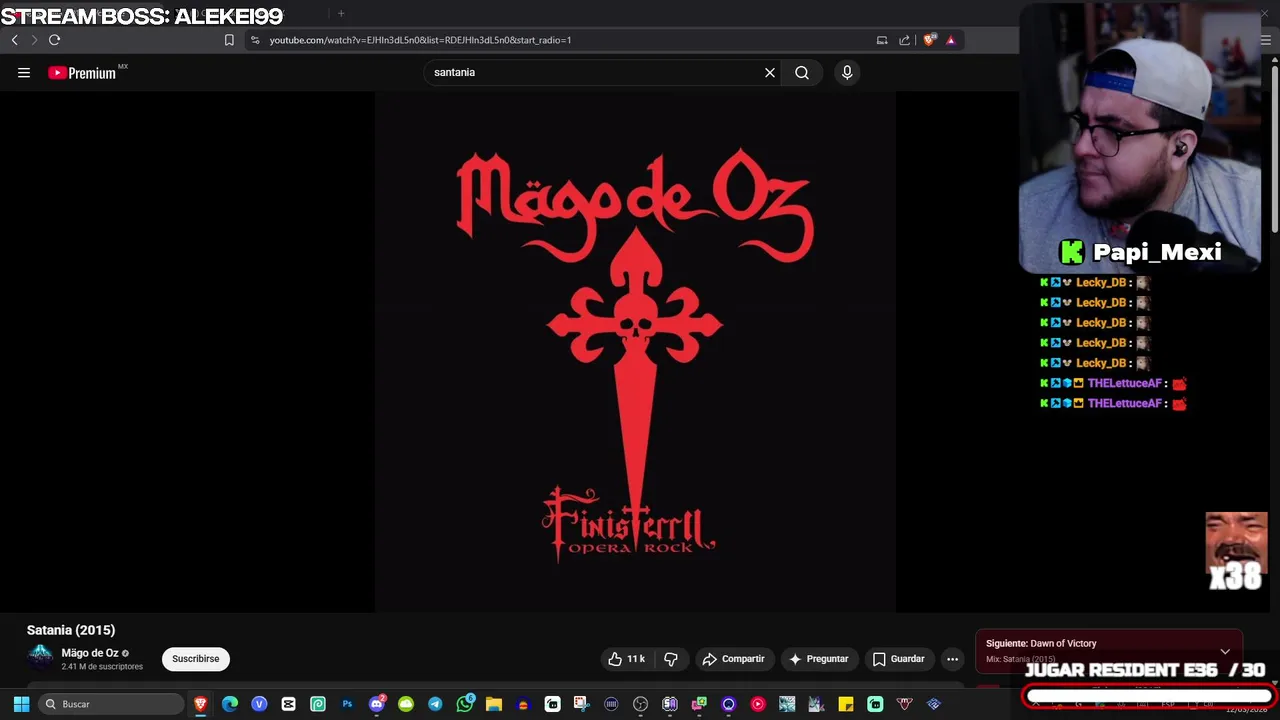Run the search with the magnifier button
1280x720 pixels.
tap(802, 72)
